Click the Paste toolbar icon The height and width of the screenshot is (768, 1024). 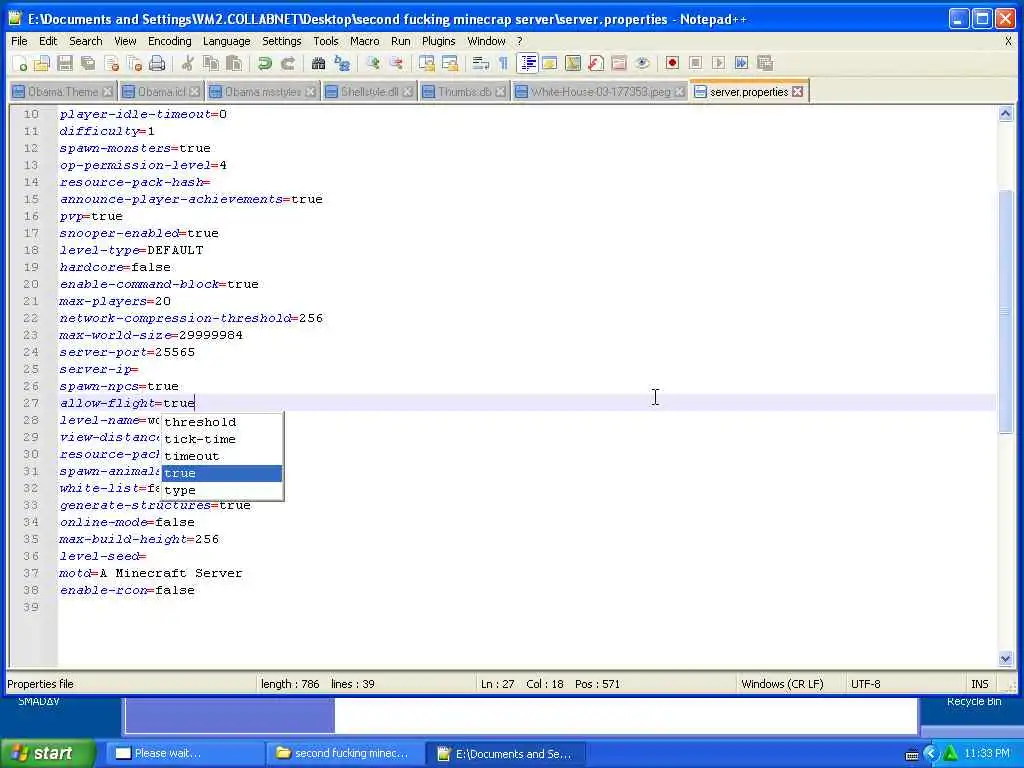coord(234,63)
